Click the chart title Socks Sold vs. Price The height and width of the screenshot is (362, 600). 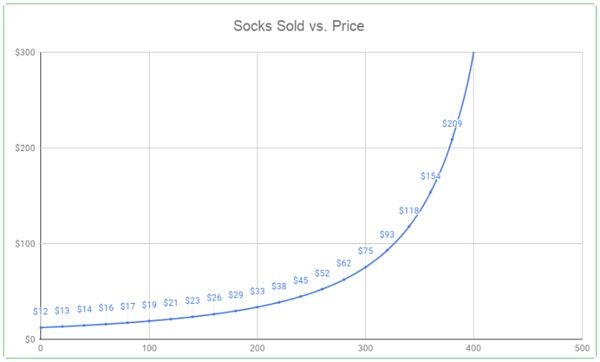tap(299, 26)
